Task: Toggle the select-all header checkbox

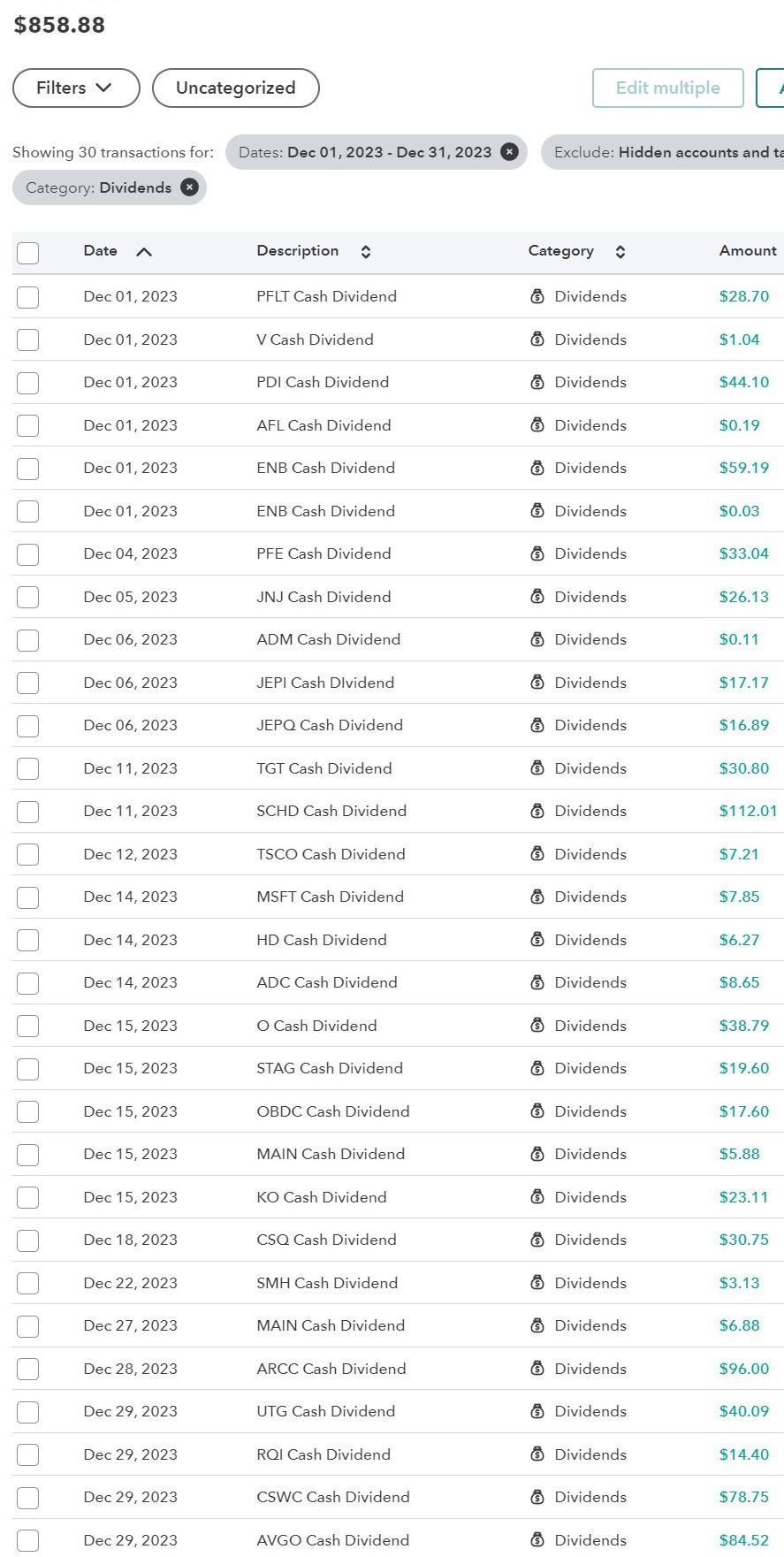Action: (x=28, y=253)
